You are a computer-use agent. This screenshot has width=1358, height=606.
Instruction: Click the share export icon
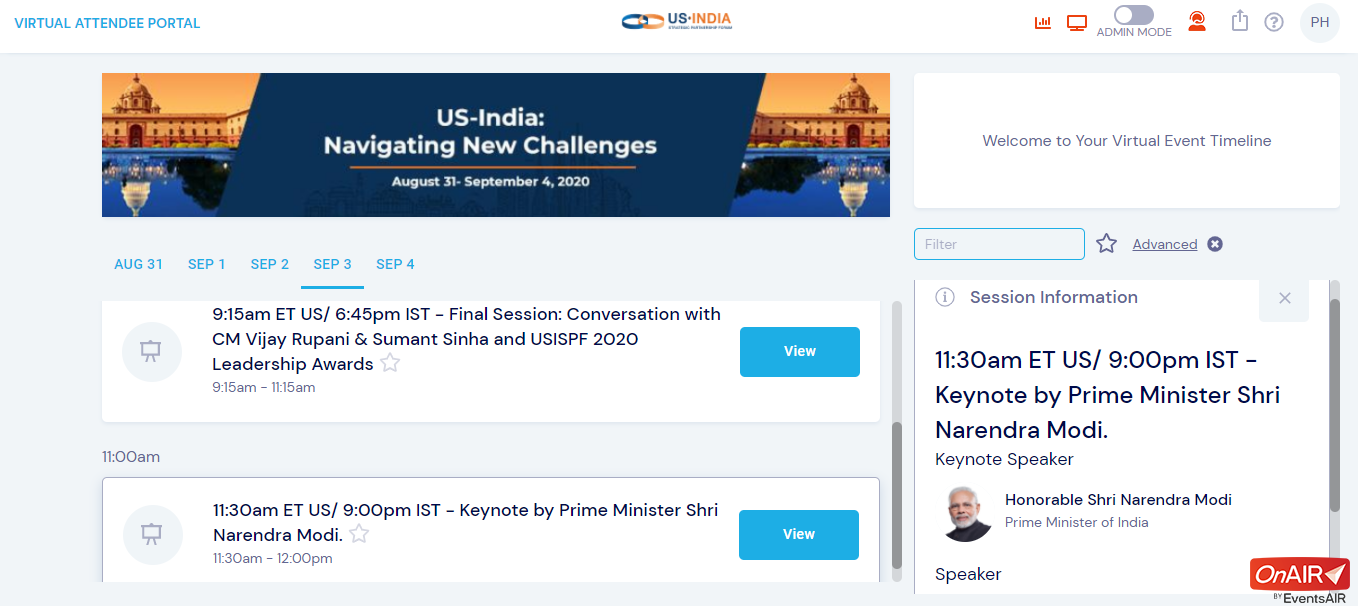click(1240, 21)
